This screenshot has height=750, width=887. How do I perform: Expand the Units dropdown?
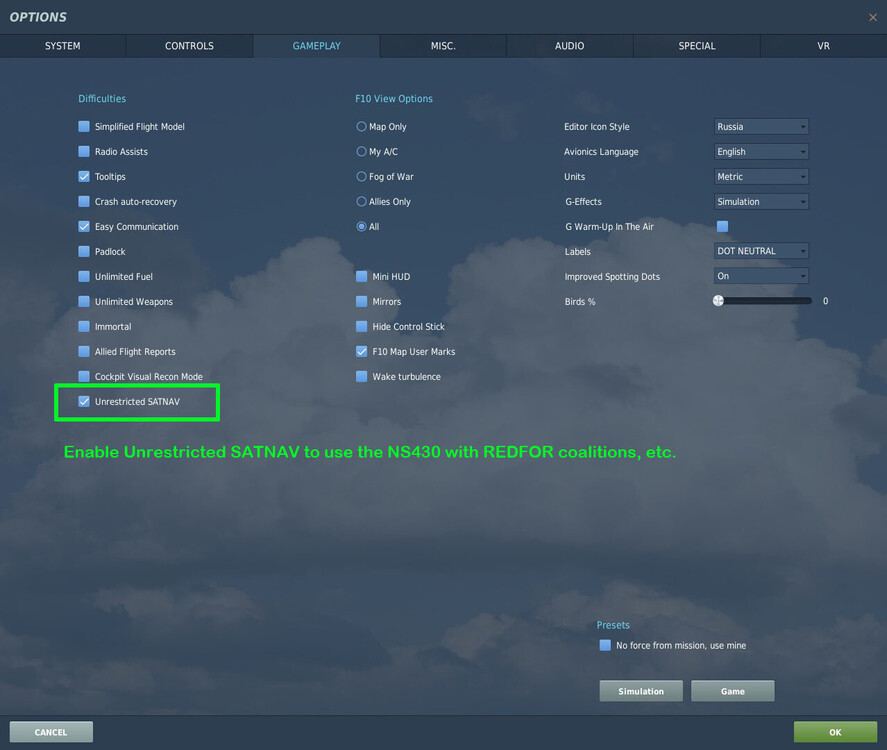tap(761, 176)
